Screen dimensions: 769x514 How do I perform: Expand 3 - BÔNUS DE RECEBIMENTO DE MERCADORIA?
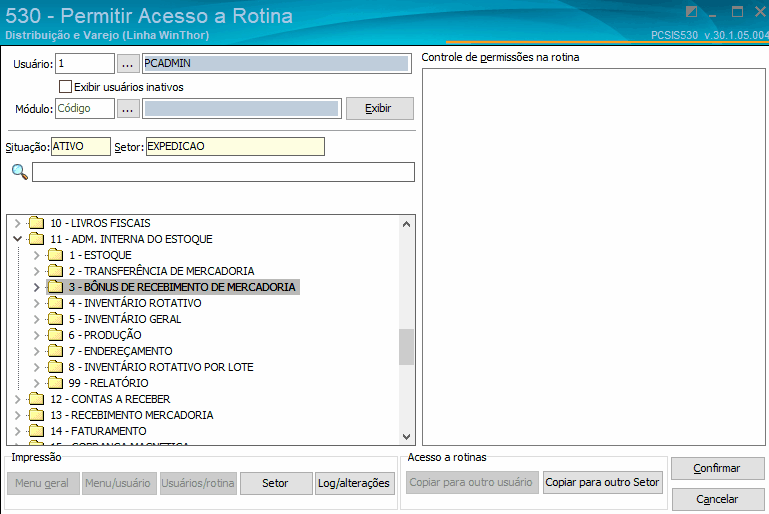[x=36, y=287]
